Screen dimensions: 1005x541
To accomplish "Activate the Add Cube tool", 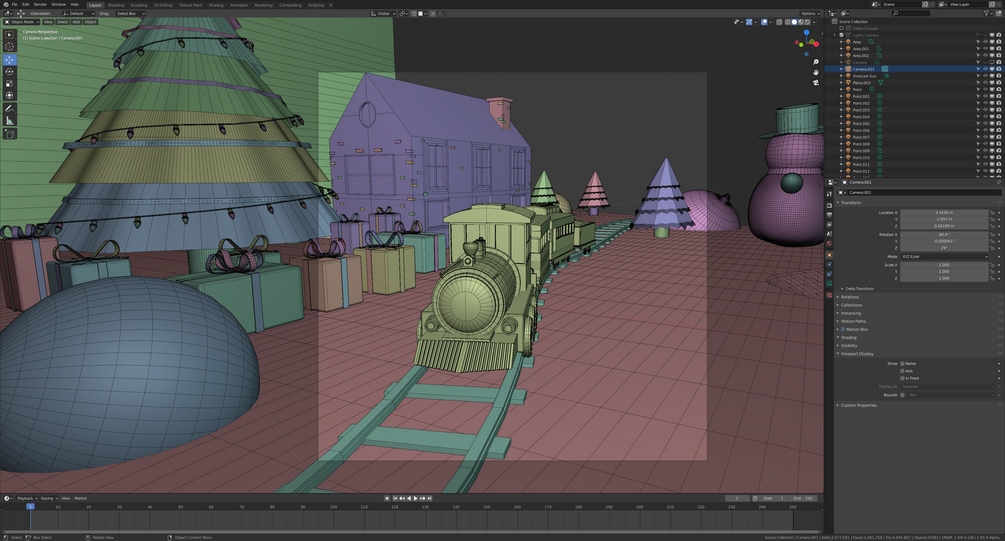I will tap(9, 134).
